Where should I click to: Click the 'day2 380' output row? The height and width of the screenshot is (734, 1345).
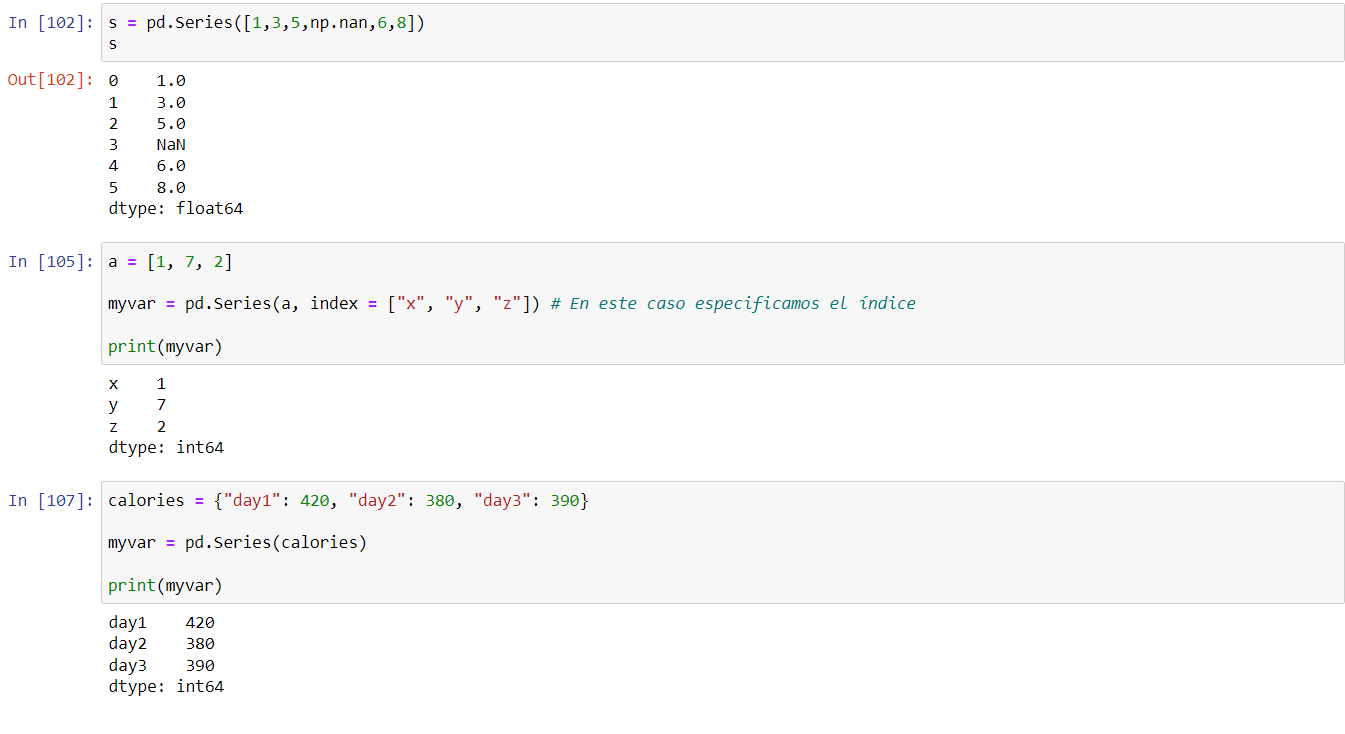tap(161, 644)
